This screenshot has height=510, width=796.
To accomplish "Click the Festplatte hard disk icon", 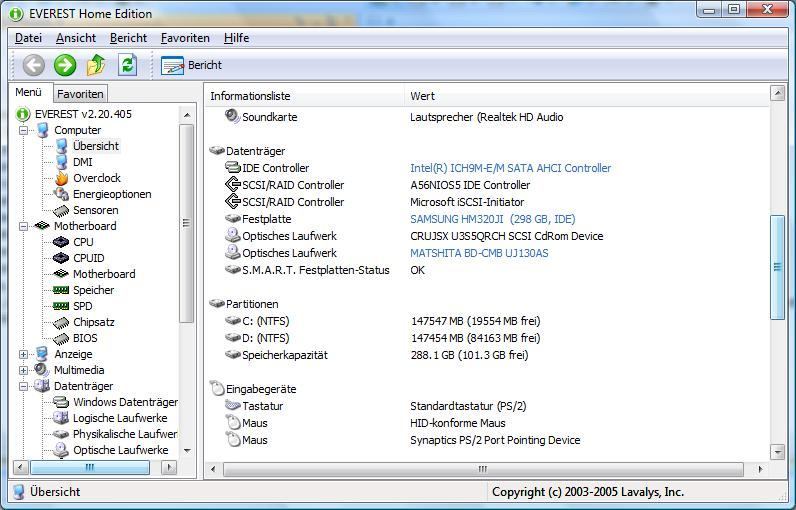I will (233, 219).
